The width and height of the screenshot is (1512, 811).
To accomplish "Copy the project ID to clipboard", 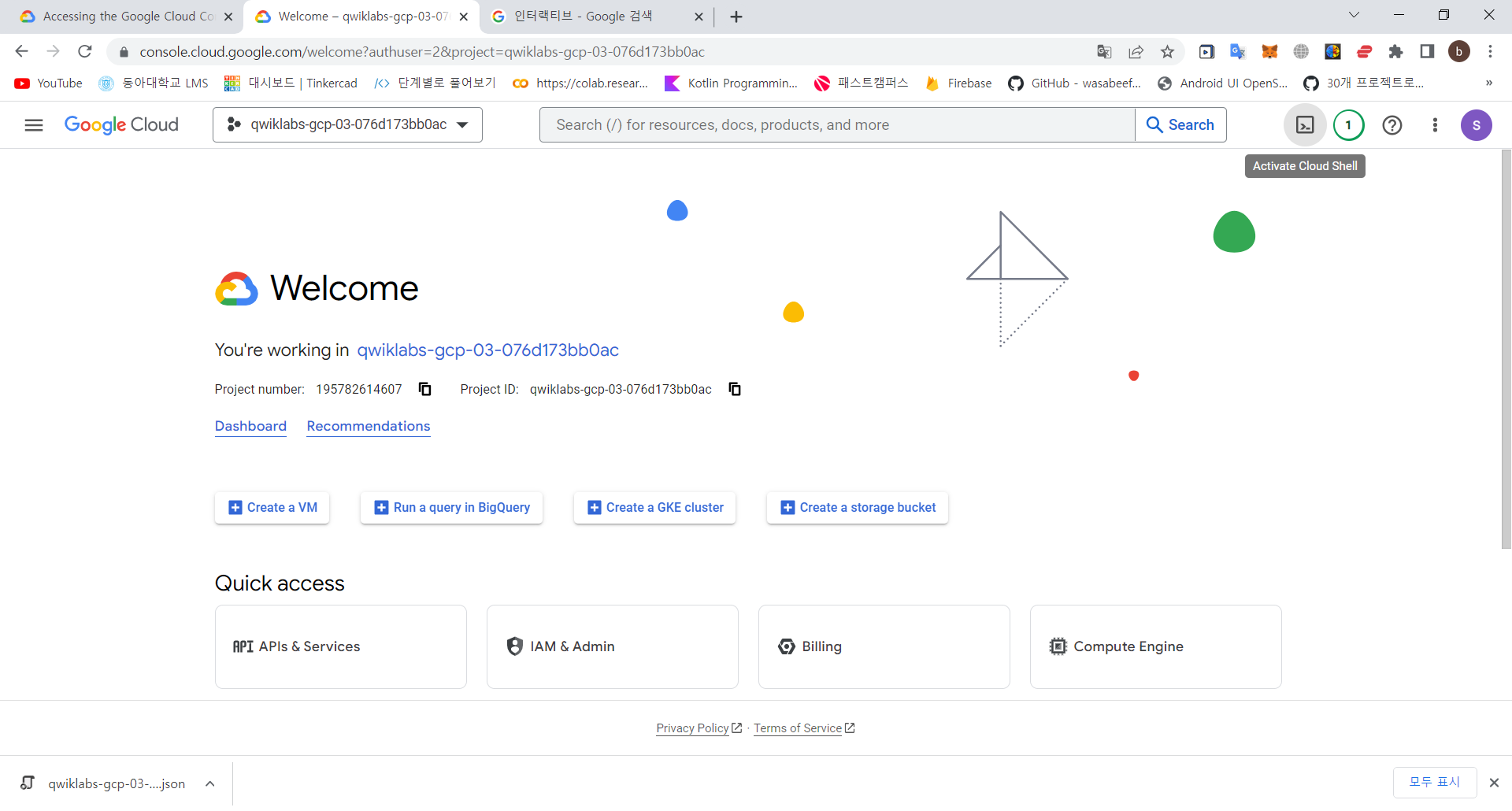I will coord(735,389).
